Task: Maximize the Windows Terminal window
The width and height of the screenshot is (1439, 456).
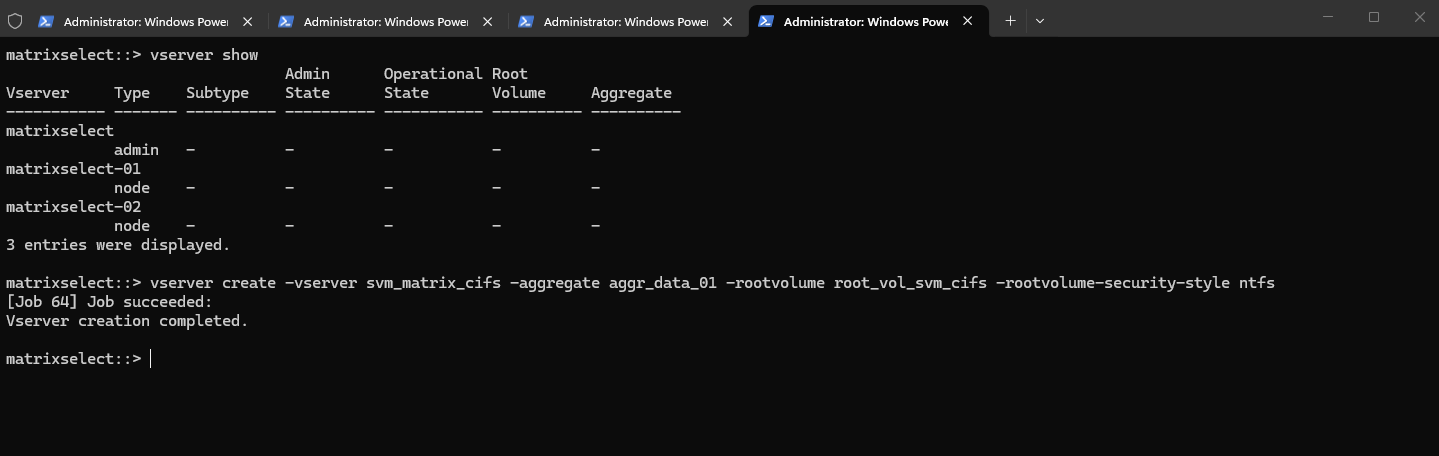Action: 1374,17
